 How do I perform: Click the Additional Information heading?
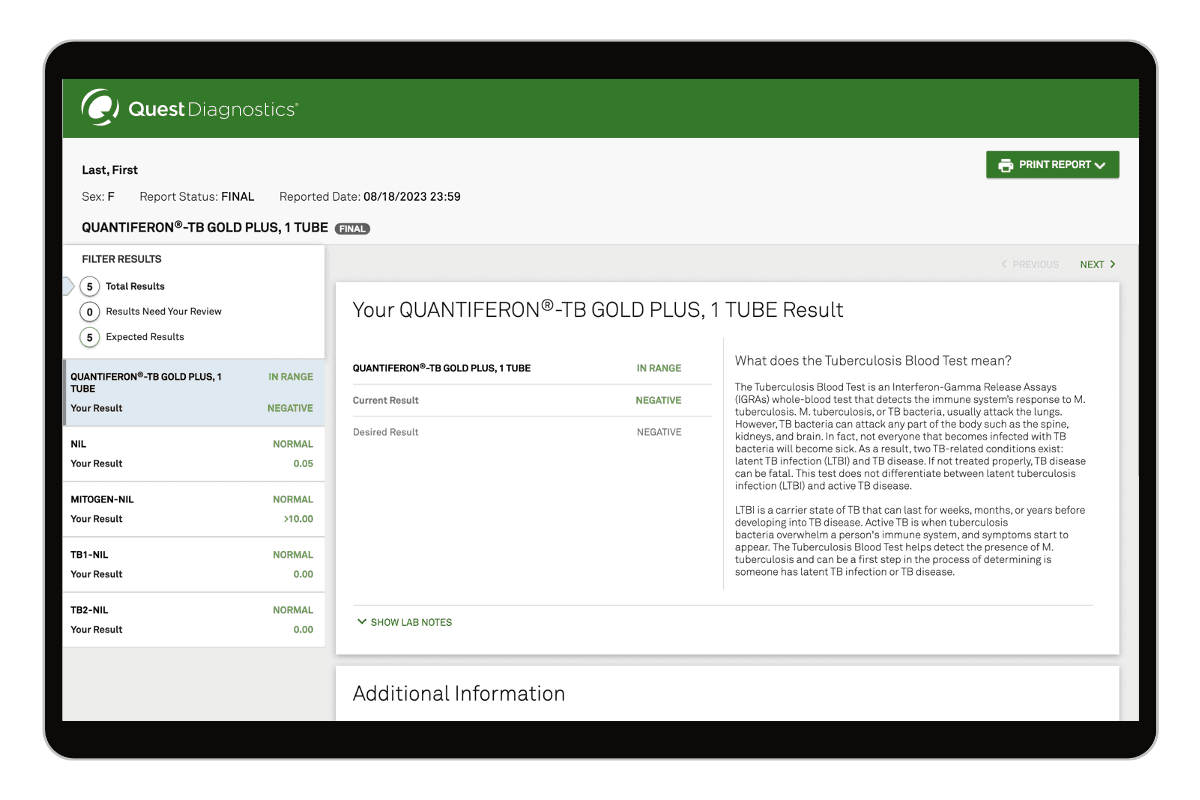pyautogui.click(x=459, y=694)
